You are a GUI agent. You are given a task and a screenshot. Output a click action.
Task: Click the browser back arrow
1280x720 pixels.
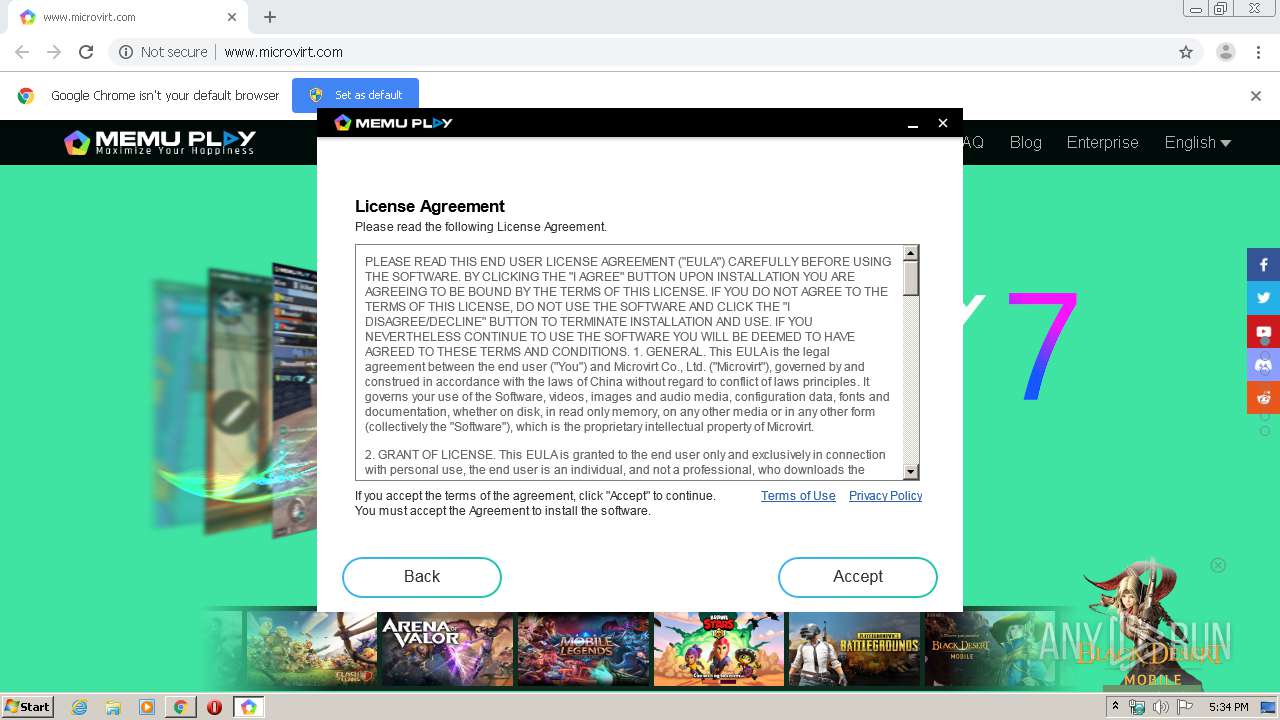click(22, 52)
